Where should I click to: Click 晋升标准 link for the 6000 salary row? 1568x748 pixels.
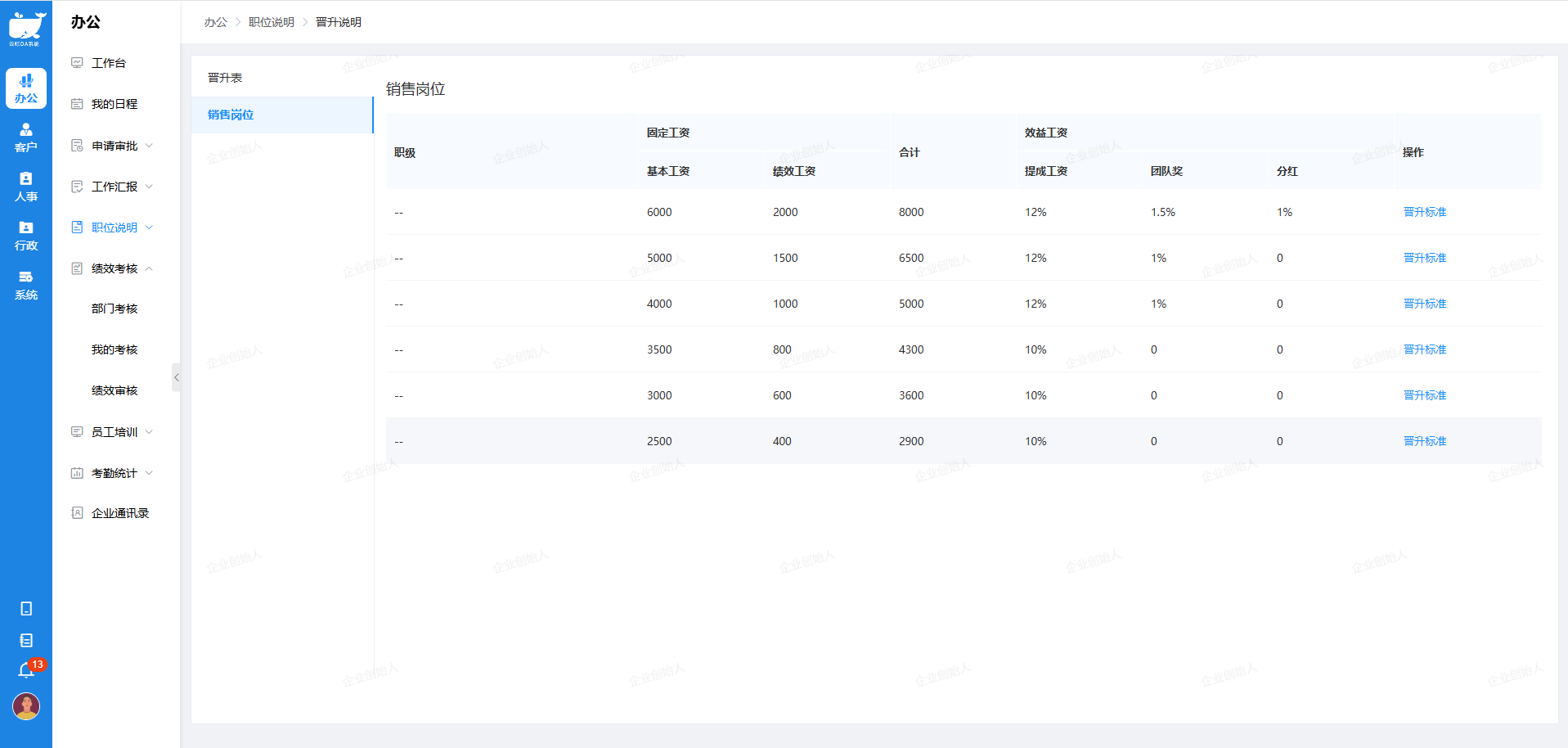tap(1425, 212)
